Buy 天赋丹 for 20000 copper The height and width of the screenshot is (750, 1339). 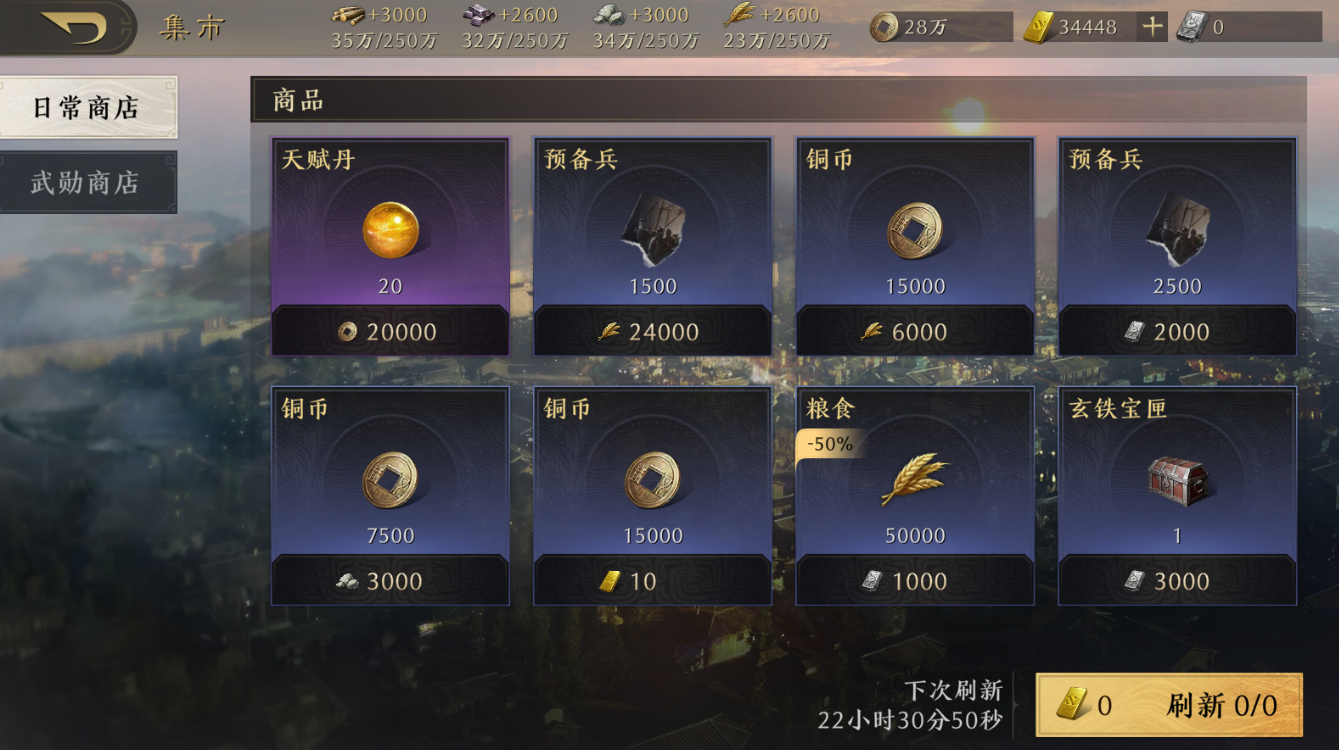coord(390,331)
